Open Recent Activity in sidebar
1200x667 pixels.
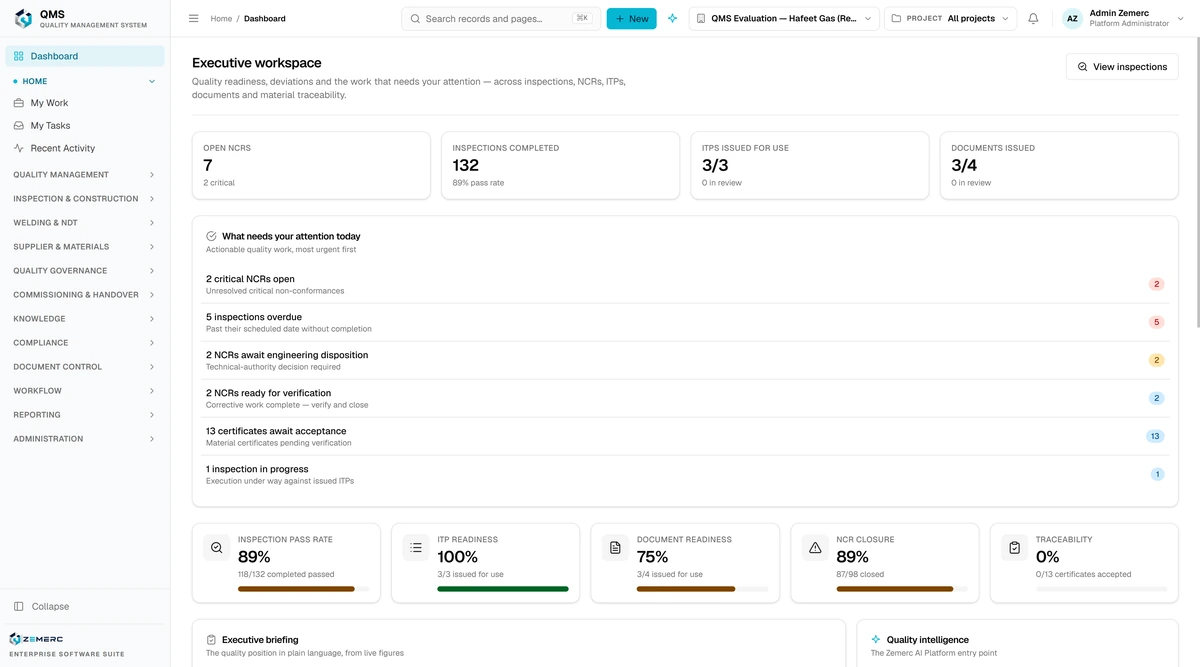tap(85, 148)
